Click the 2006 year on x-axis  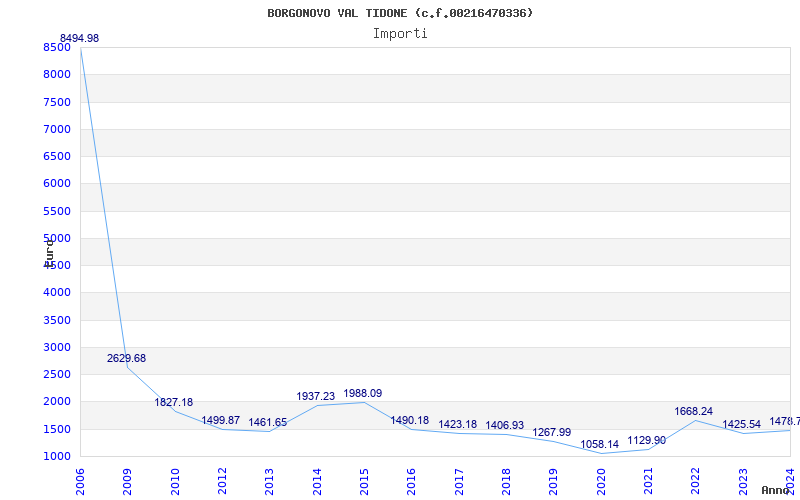(x=81, y=480)
